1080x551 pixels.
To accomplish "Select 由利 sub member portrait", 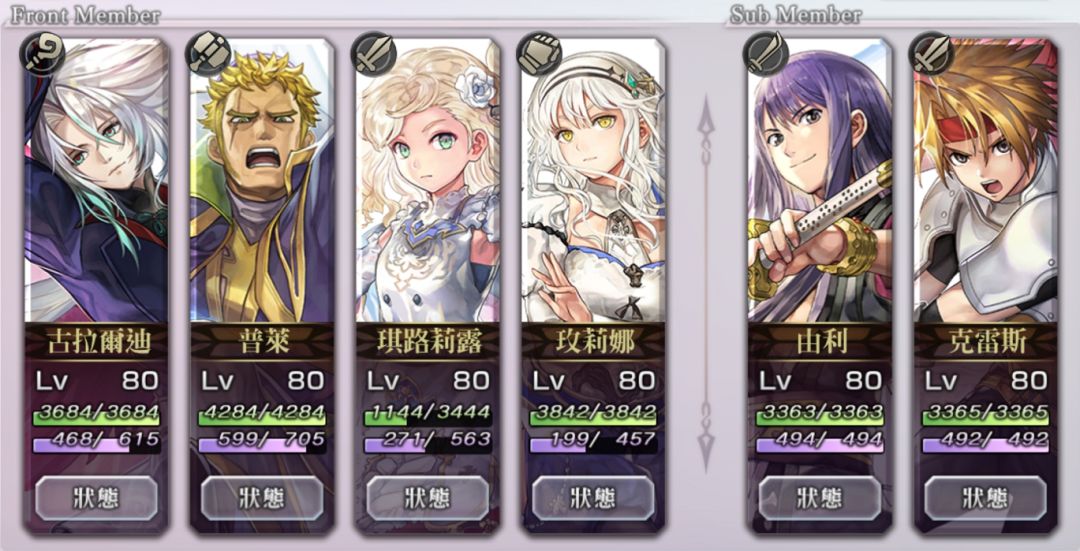I will coord(820,180).
